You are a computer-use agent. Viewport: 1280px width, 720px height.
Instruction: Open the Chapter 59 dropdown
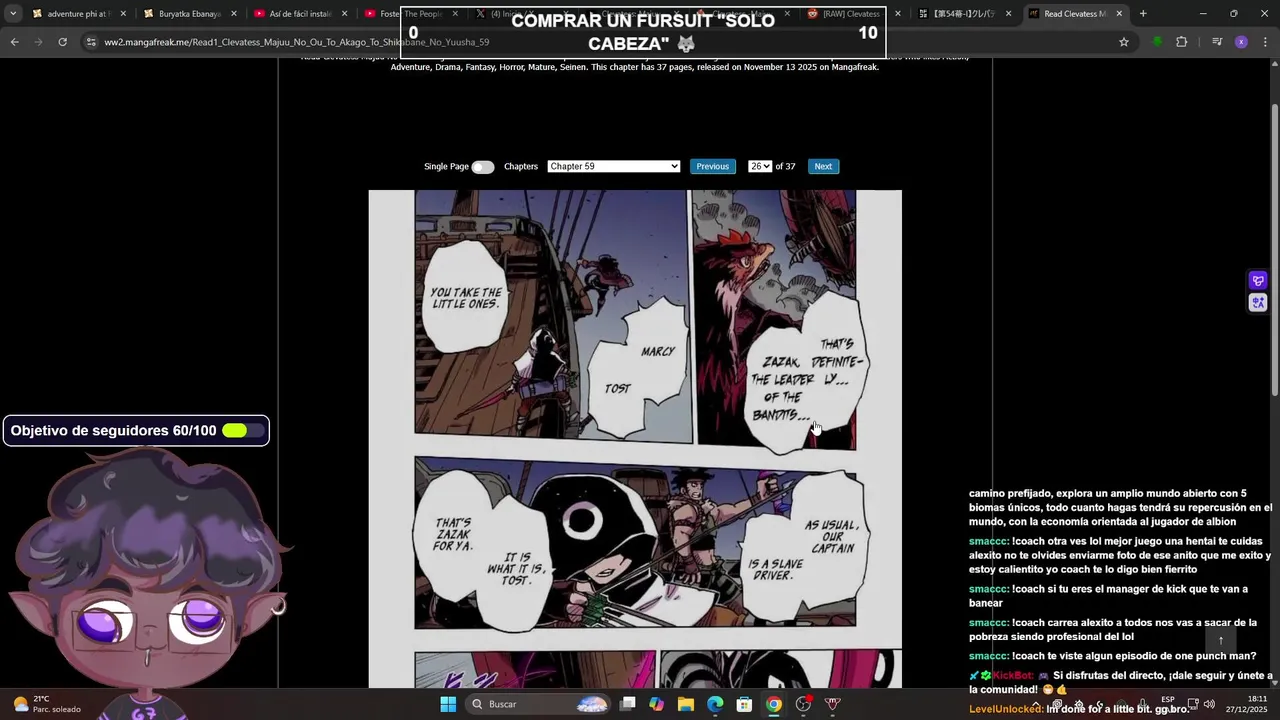pos(614,166)
